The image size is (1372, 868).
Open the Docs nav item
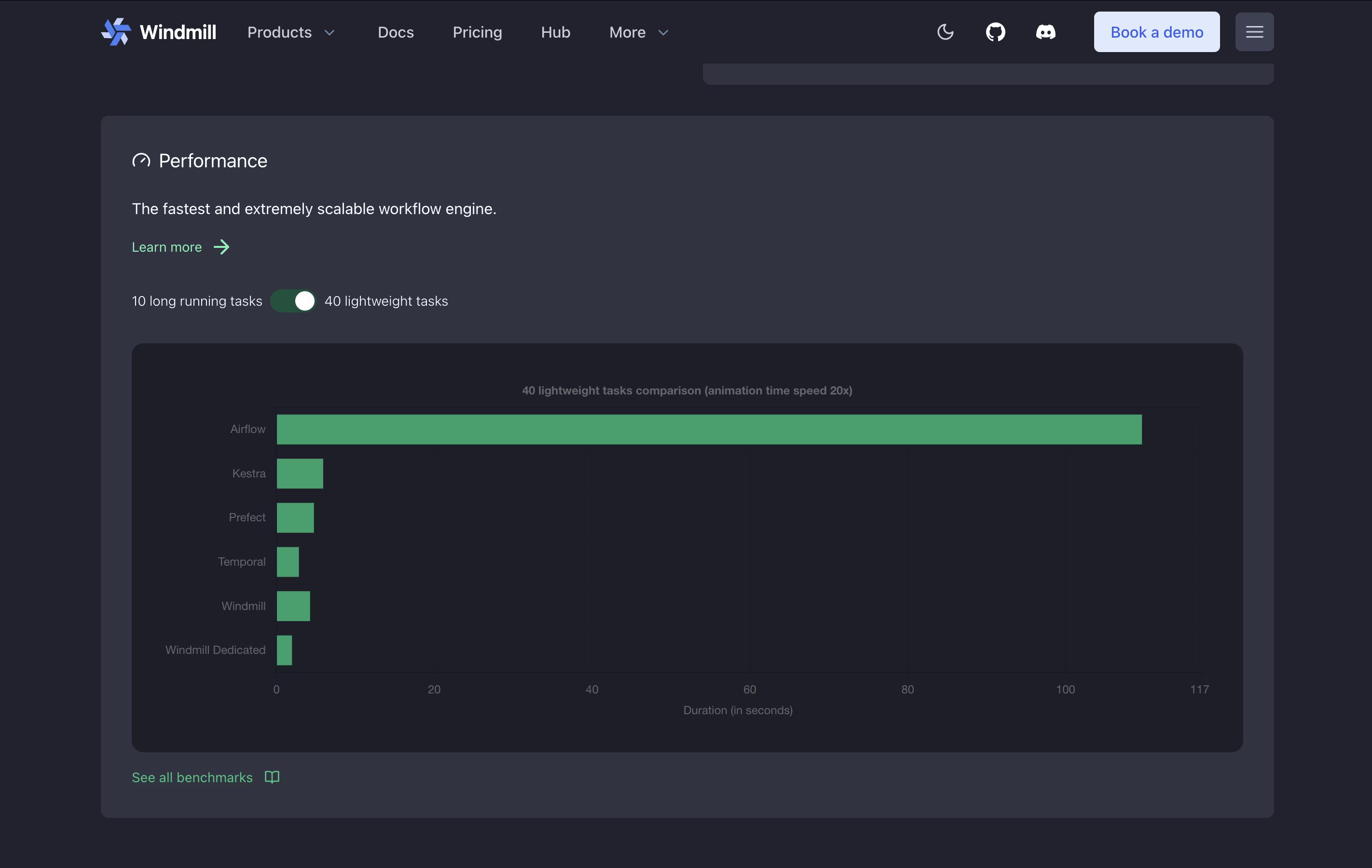[396, 32]
